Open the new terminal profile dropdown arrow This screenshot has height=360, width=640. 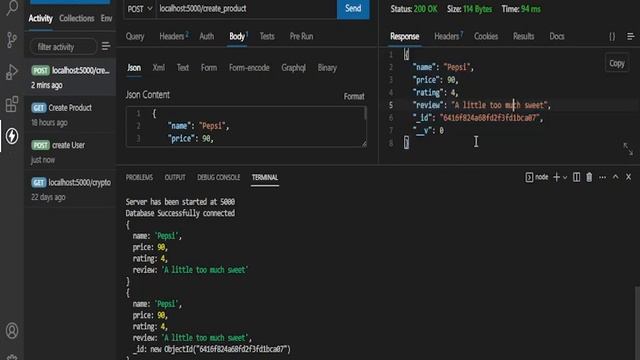click(x=565, y=177)
